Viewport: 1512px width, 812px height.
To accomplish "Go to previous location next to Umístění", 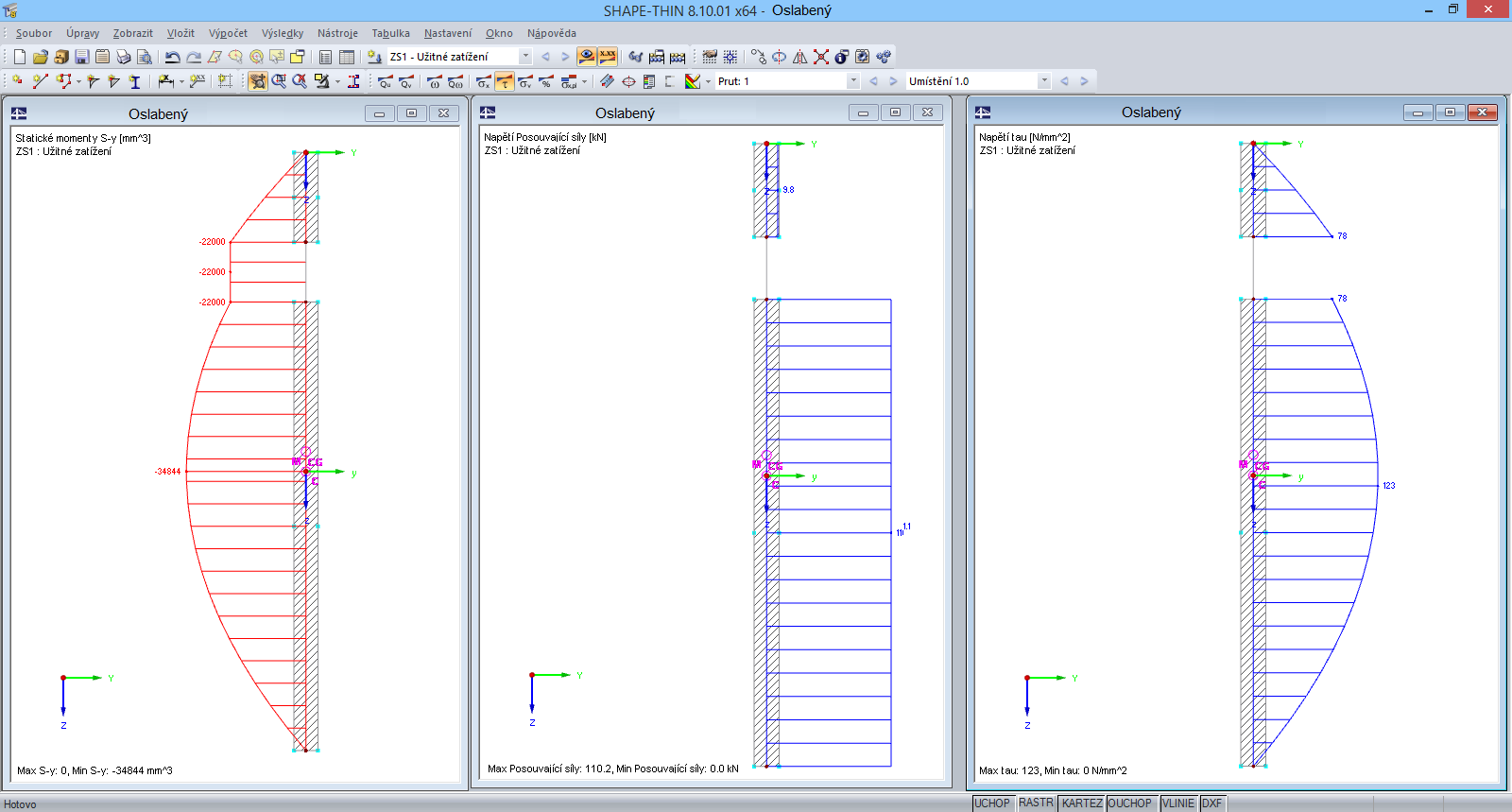I will [x=1064, y=81].
